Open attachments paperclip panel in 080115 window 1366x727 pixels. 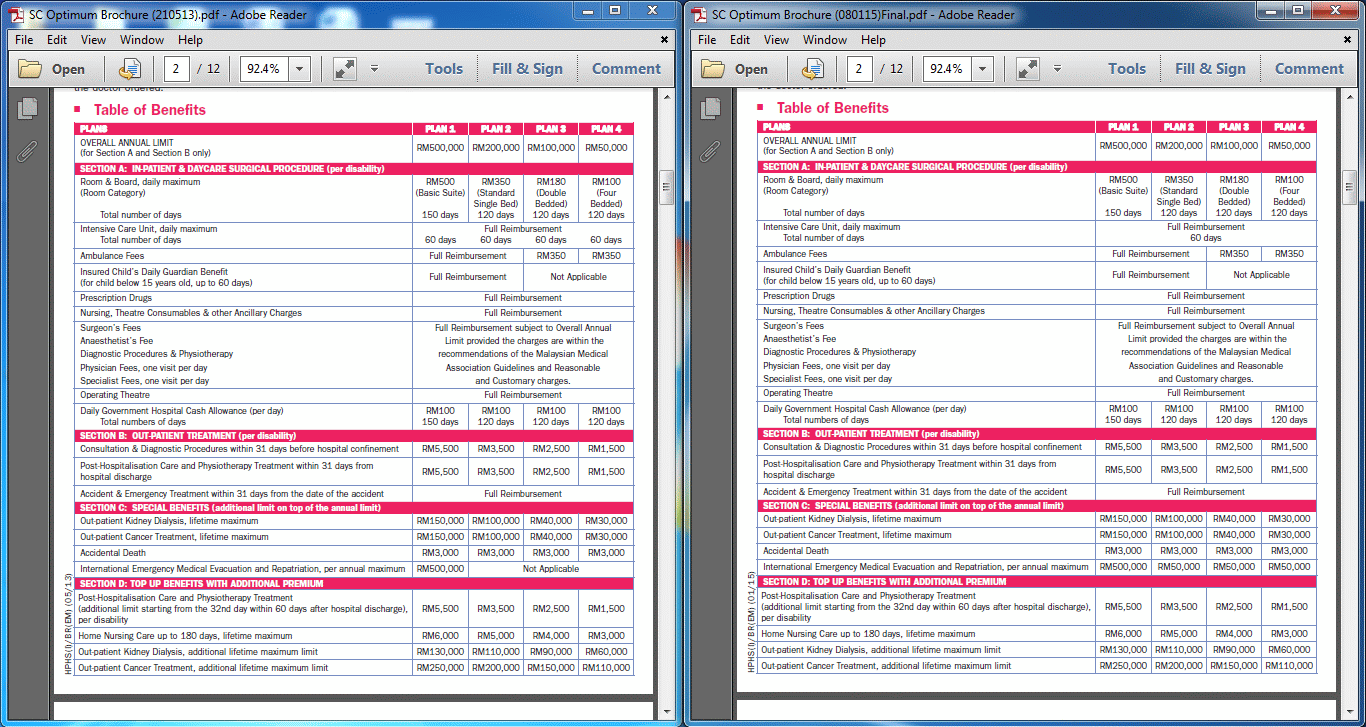coord(710,152)
